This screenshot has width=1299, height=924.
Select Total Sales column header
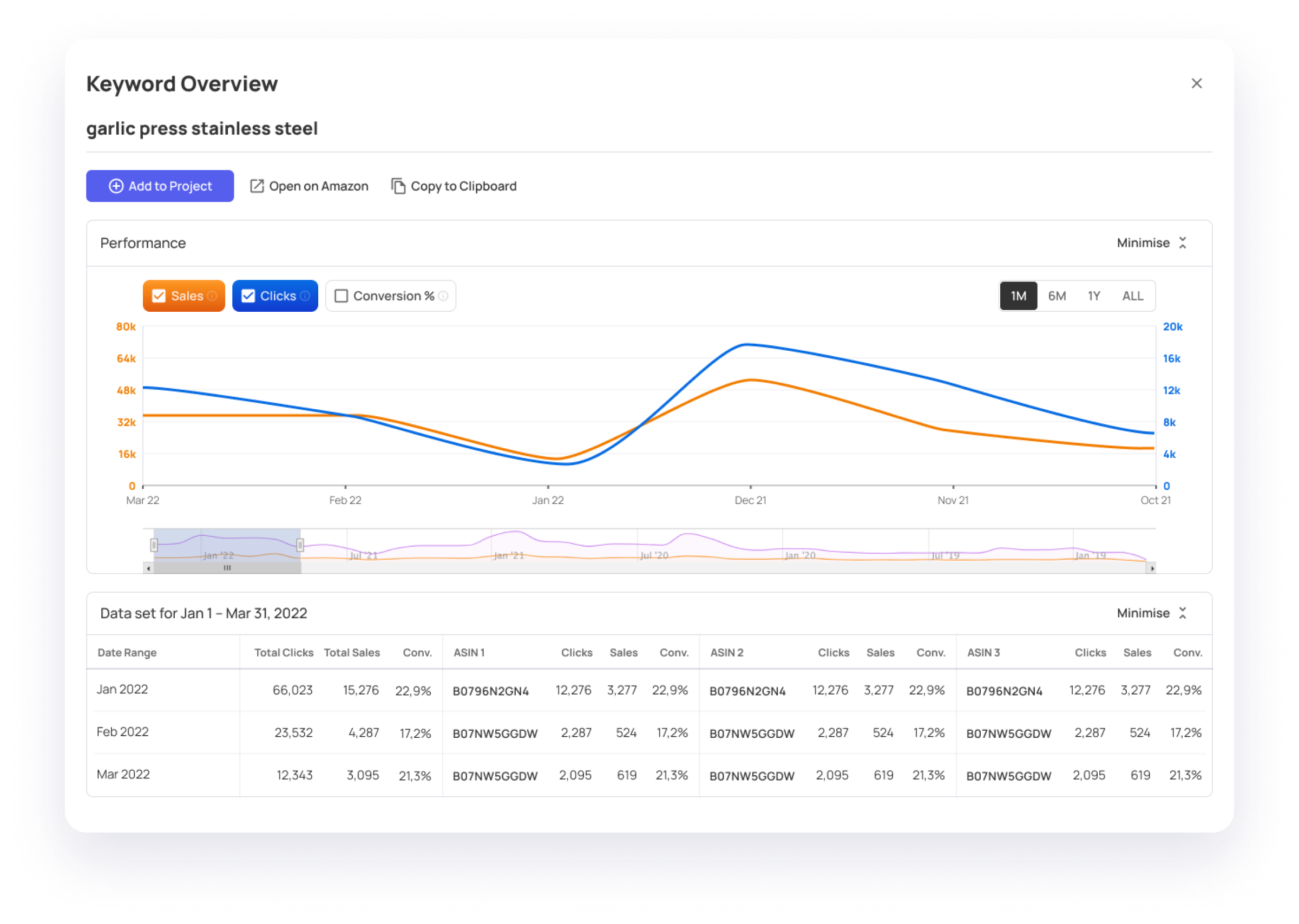[x=351, y=653]
